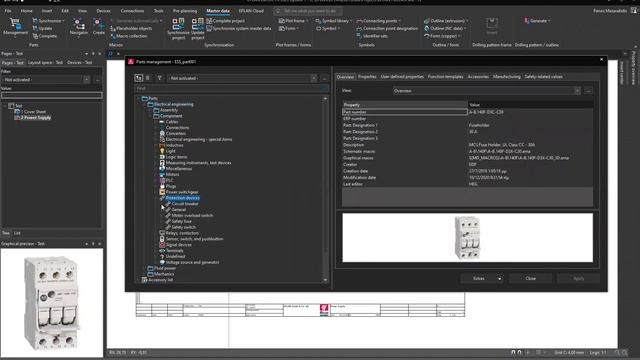
Task: Select Macro collection in Macros group
Action: click(129, 36)
